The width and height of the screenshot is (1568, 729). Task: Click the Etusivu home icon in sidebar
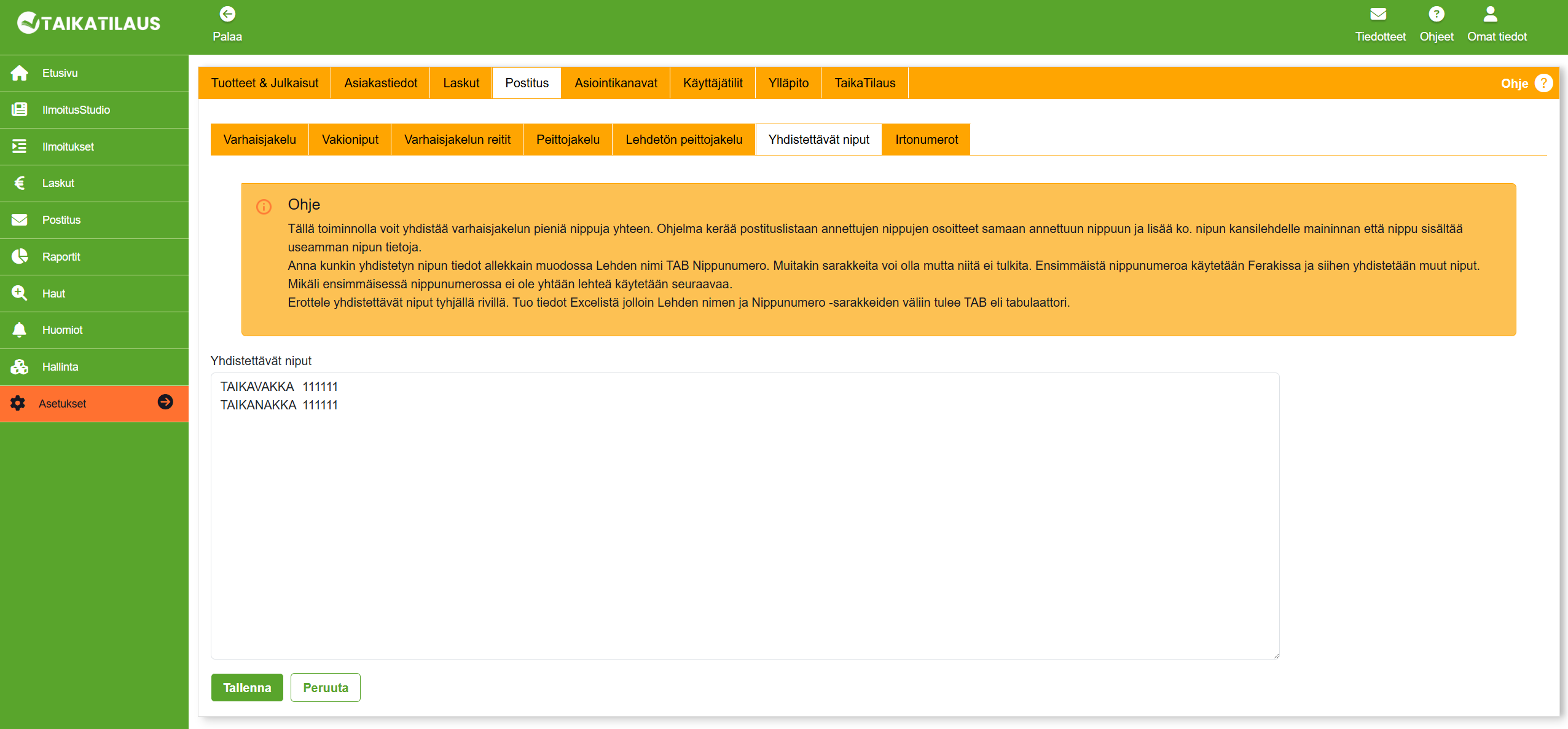point(20,73)
